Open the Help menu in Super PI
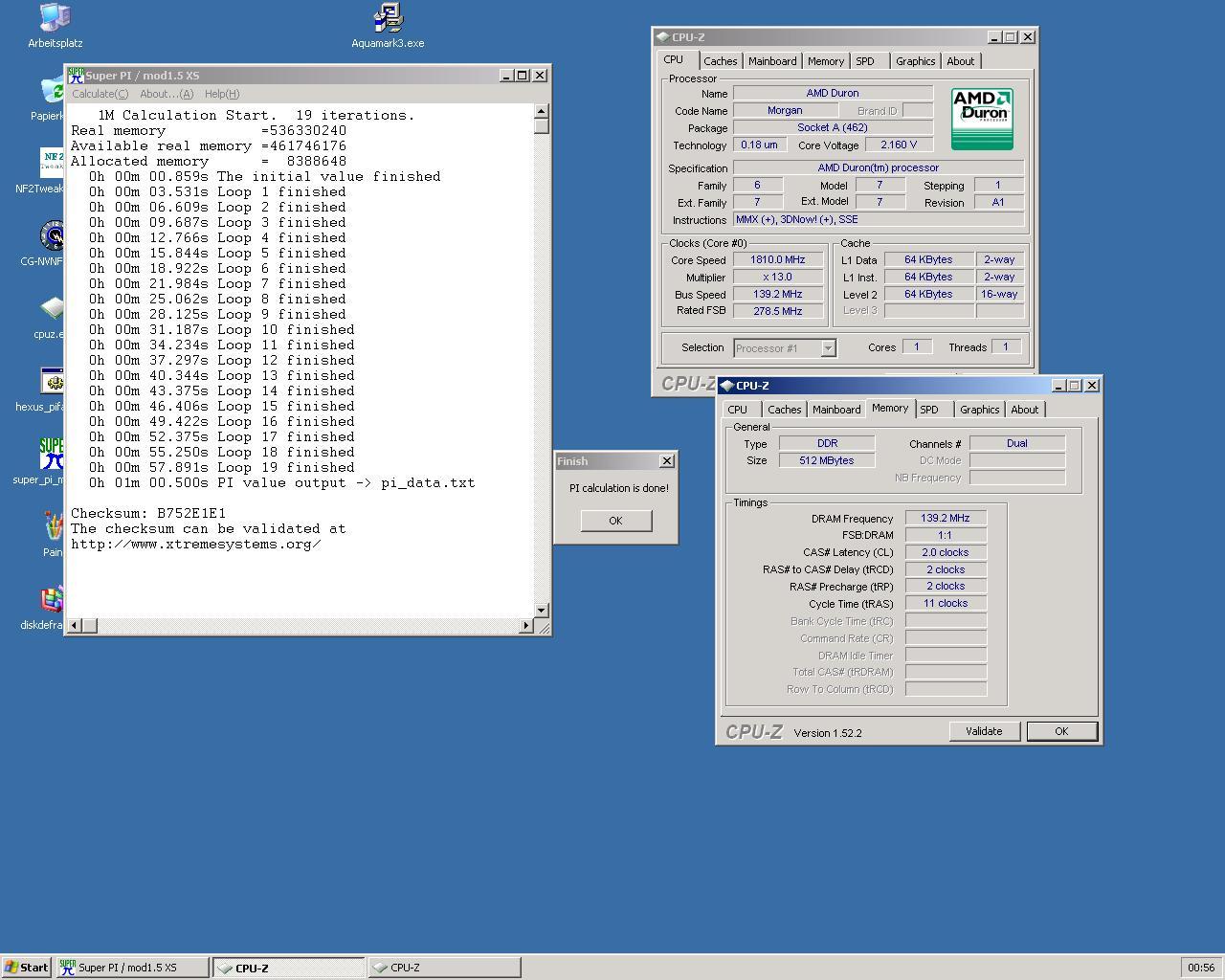Screen dimensions: 1225x980 222,94
